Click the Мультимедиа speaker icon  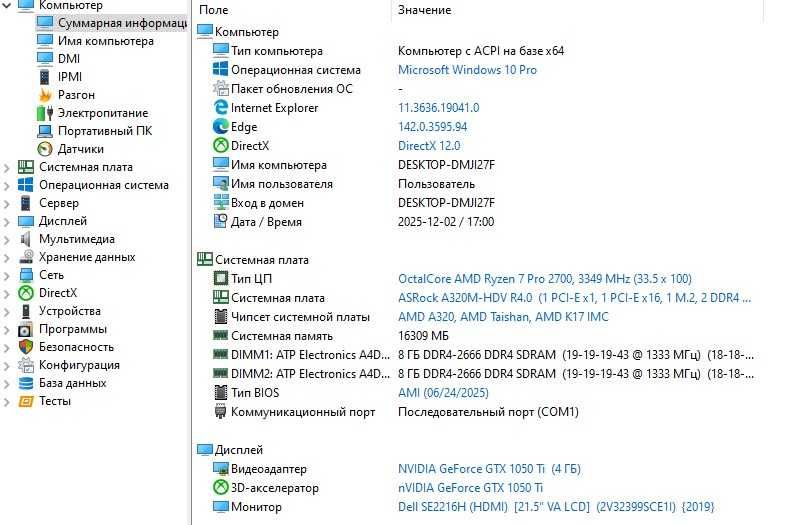coord(26,239)
